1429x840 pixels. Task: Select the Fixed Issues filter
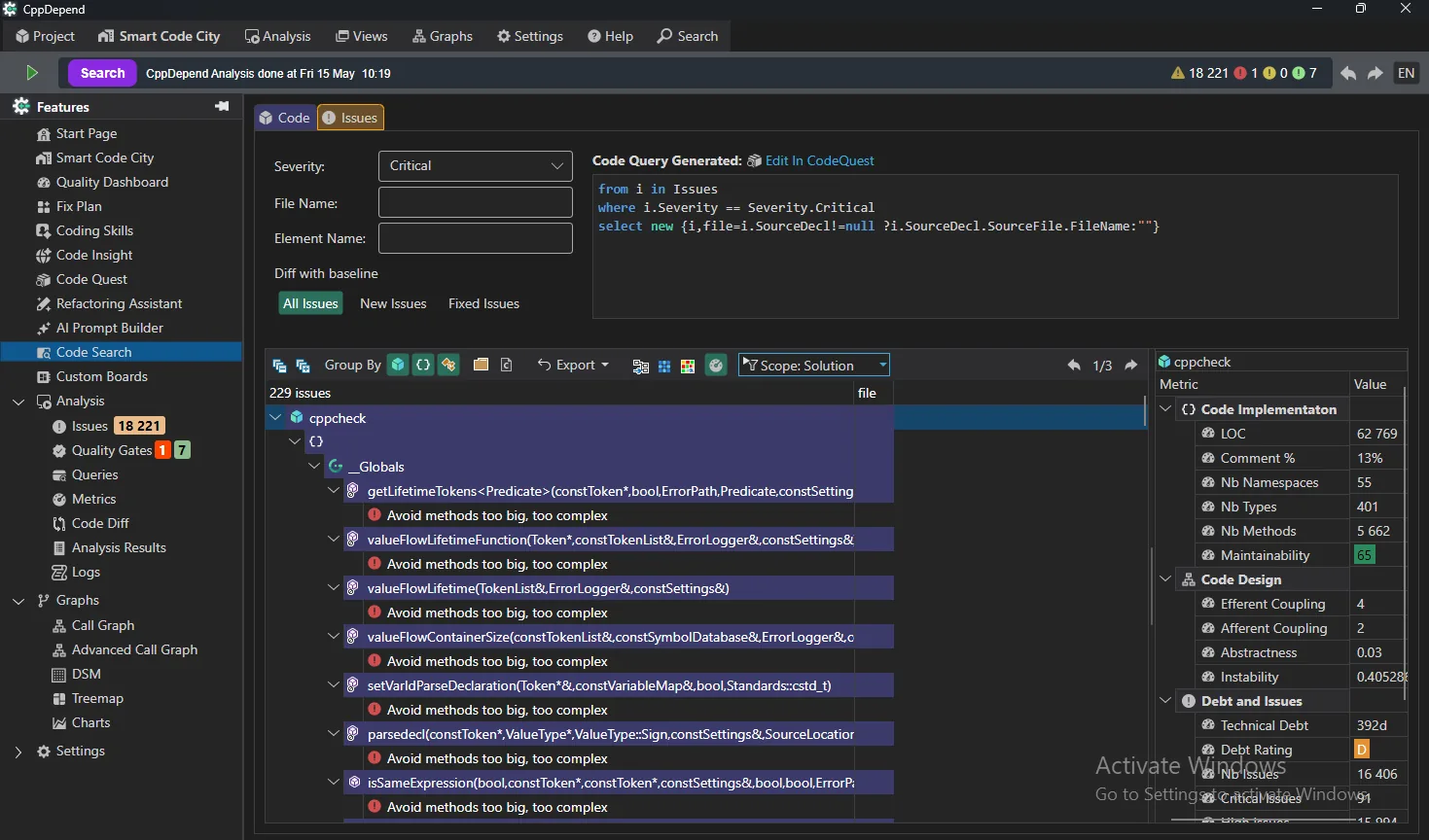pos(483,303)
